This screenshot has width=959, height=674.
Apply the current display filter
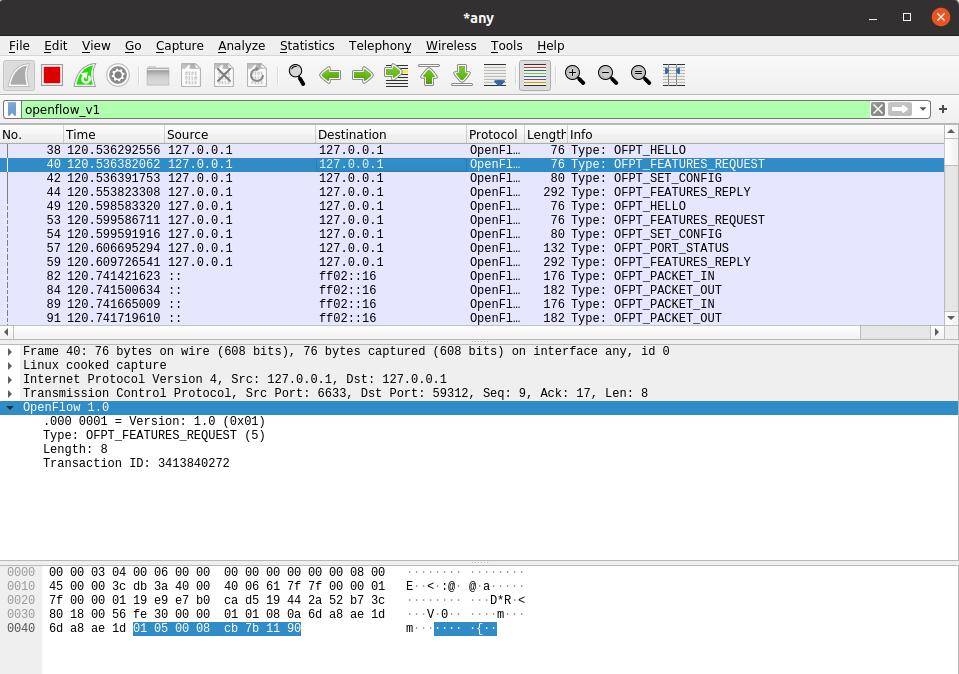point(897,108)
